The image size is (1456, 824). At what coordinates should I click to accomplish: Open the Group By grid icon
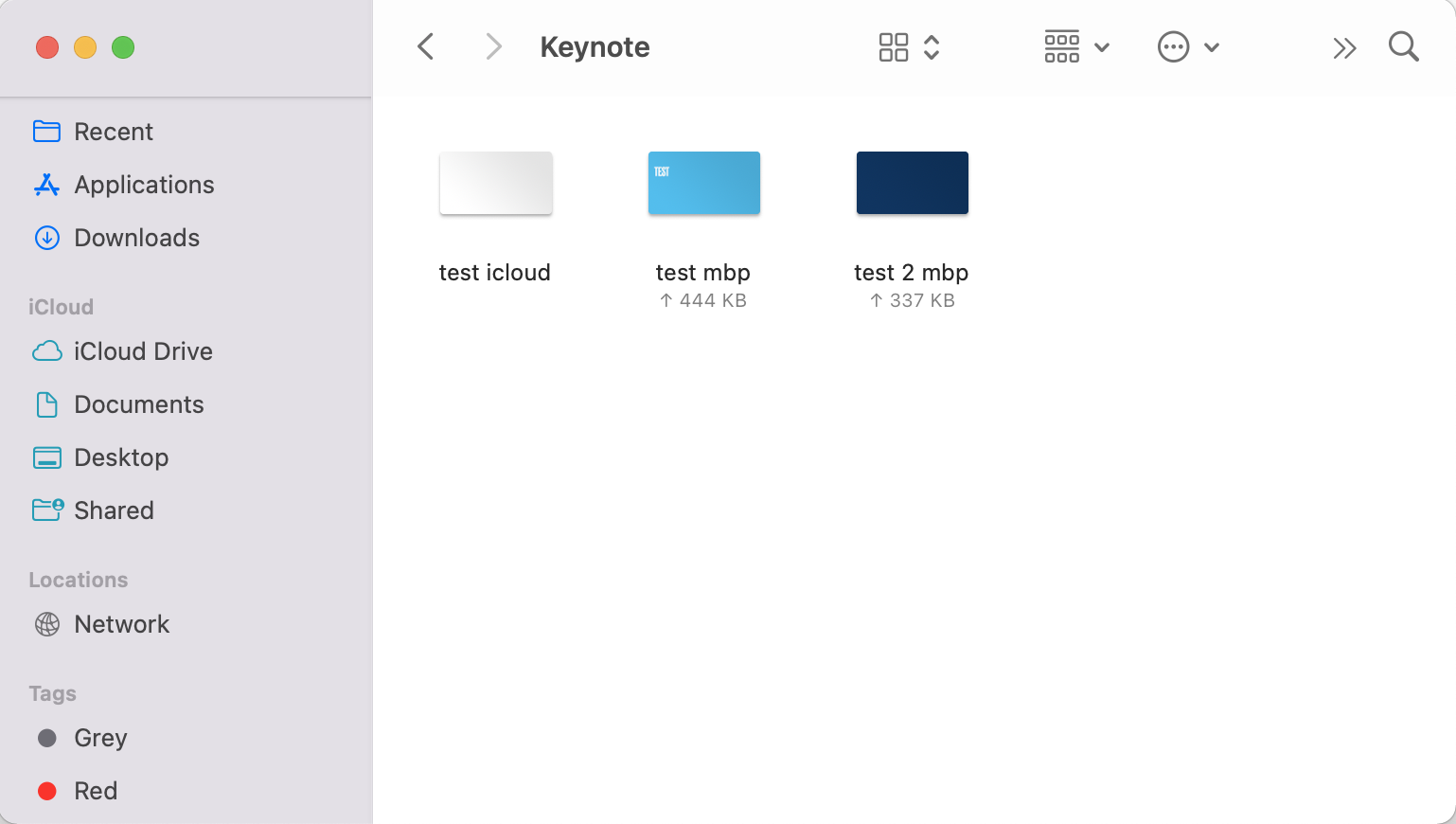pyautogui.click(x=1062, y=46)
